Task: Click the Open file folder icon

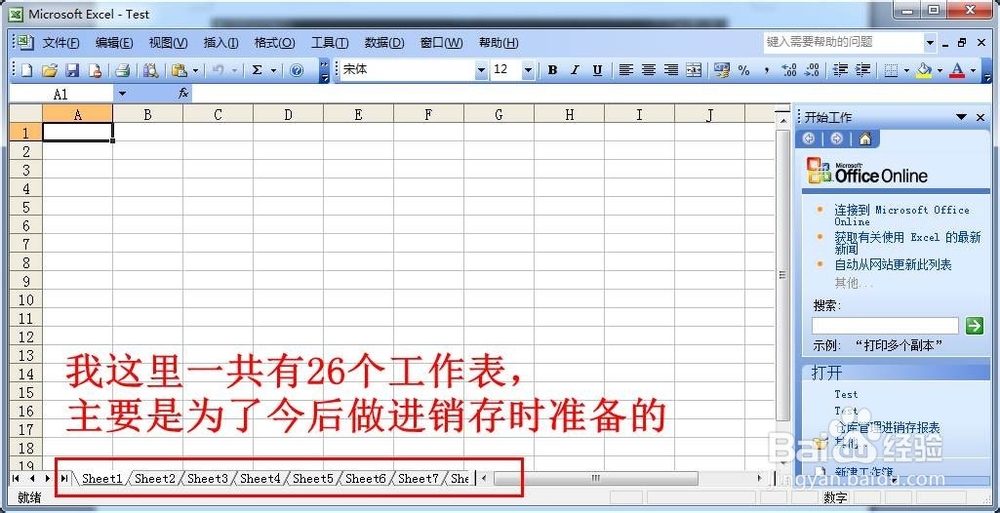Action: point(50,70)
